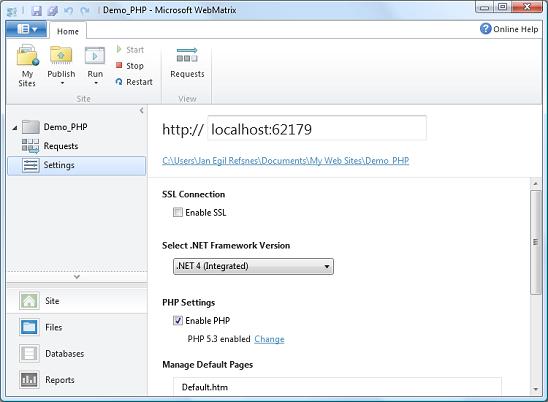Restart the web site
The height and width of the screenshot is (402, 548).
134,82
